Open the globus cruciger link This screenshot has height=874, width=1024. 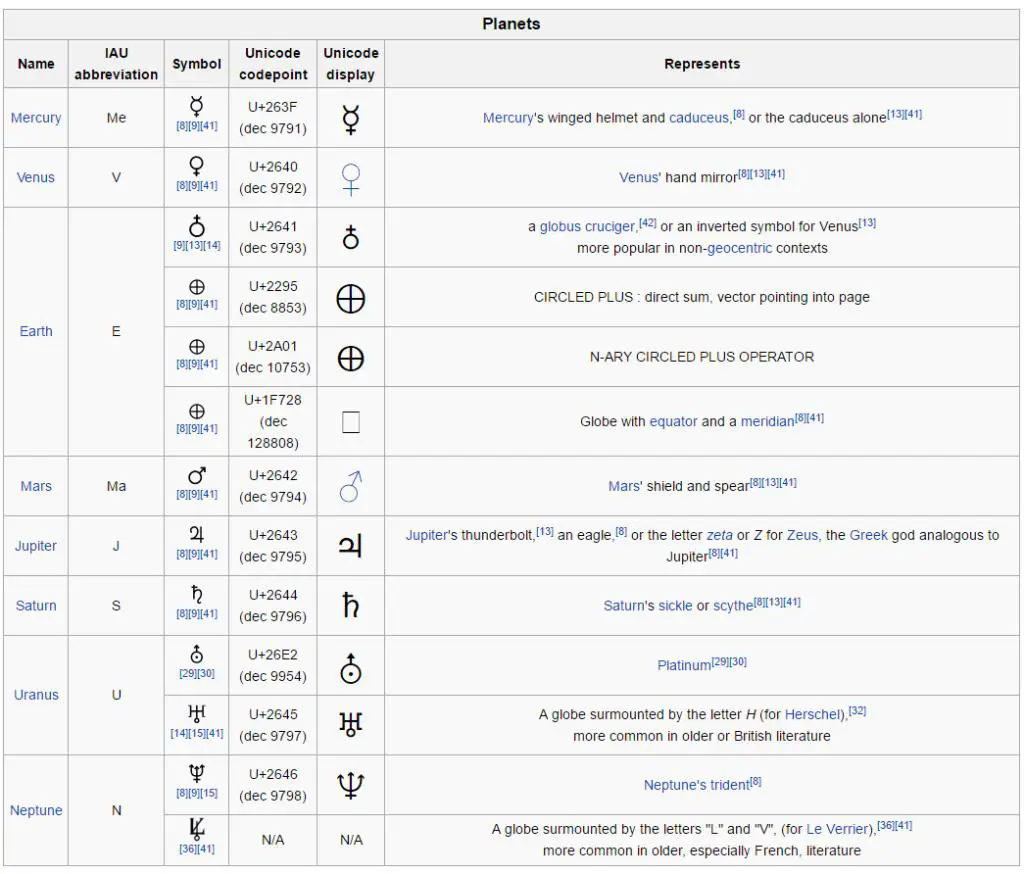pyautogui.click(x=587, y=227)
